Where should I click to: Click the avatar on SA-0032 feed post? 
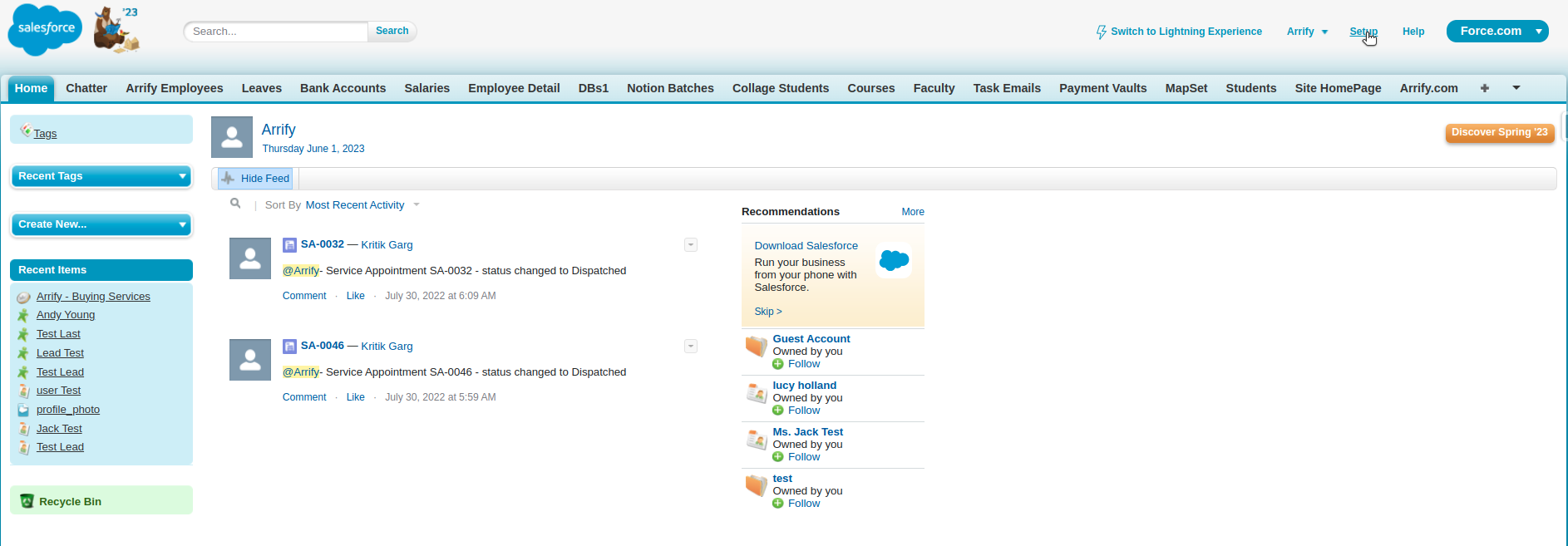click(x=250, y=258)
